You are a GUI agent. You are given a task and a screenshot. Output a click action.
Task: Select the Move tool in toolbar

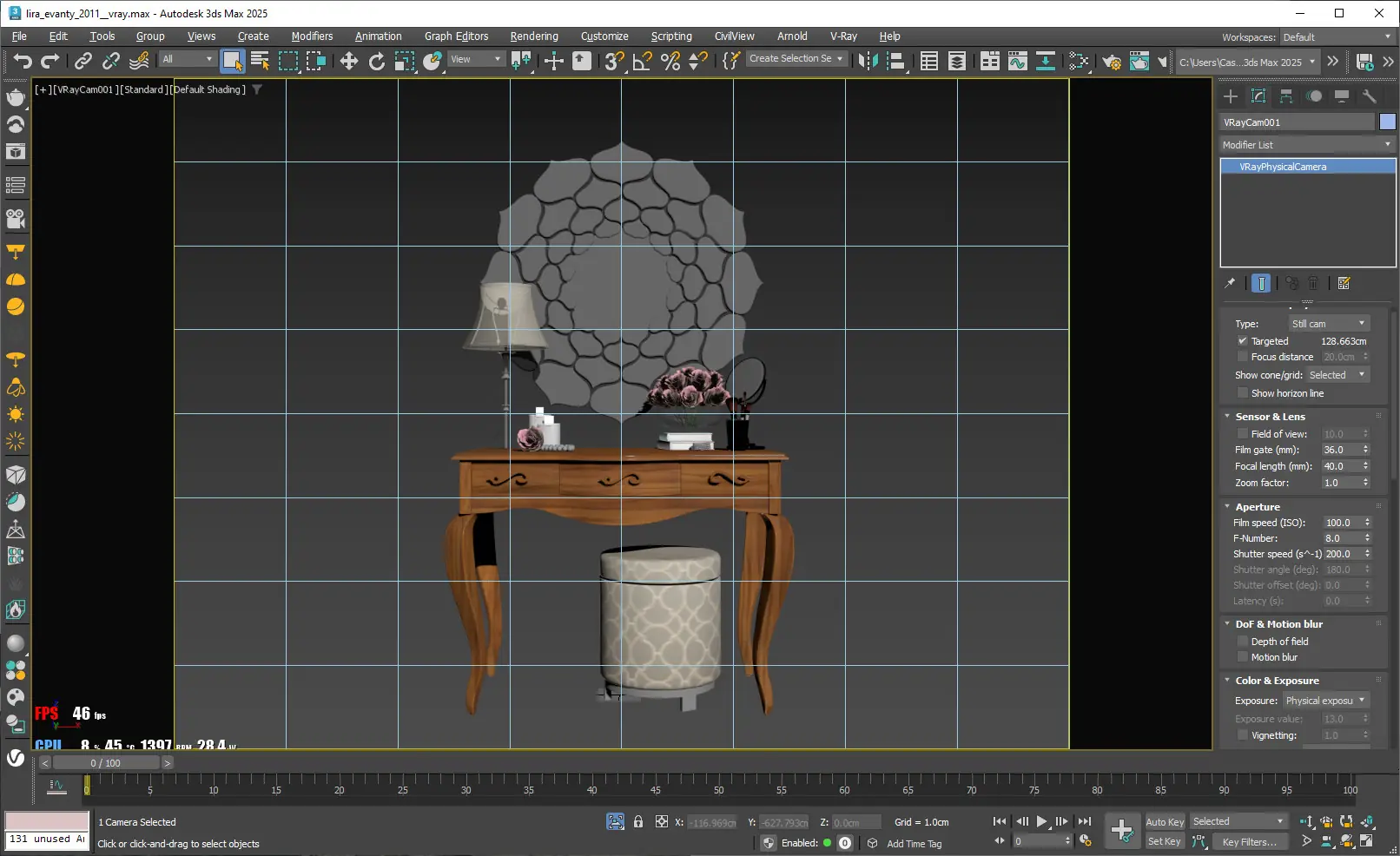click(348, 61)
